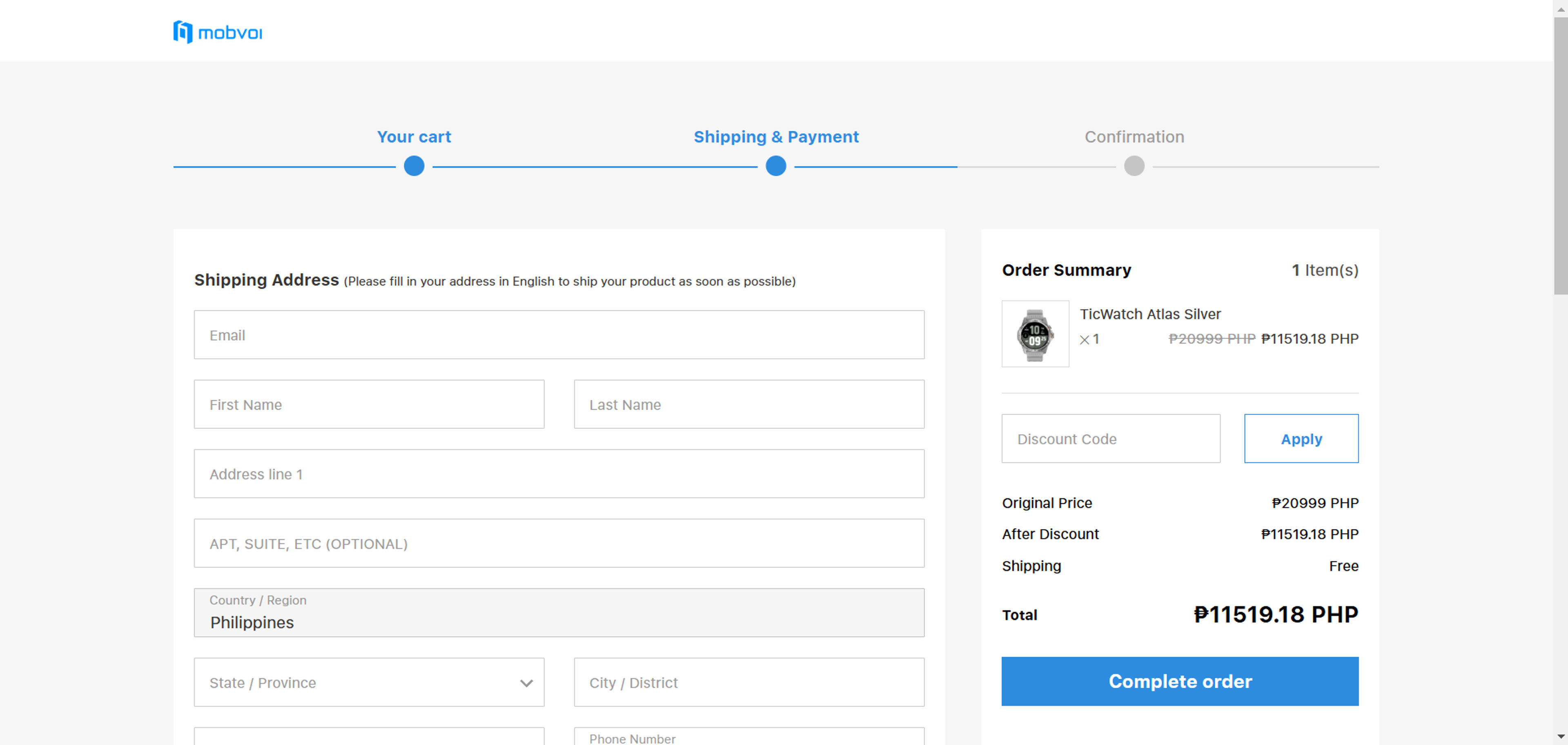Click the scrollbar up arrow
The height and width of the screenshot is (745, 1568).
click(x=1560, y=9)
